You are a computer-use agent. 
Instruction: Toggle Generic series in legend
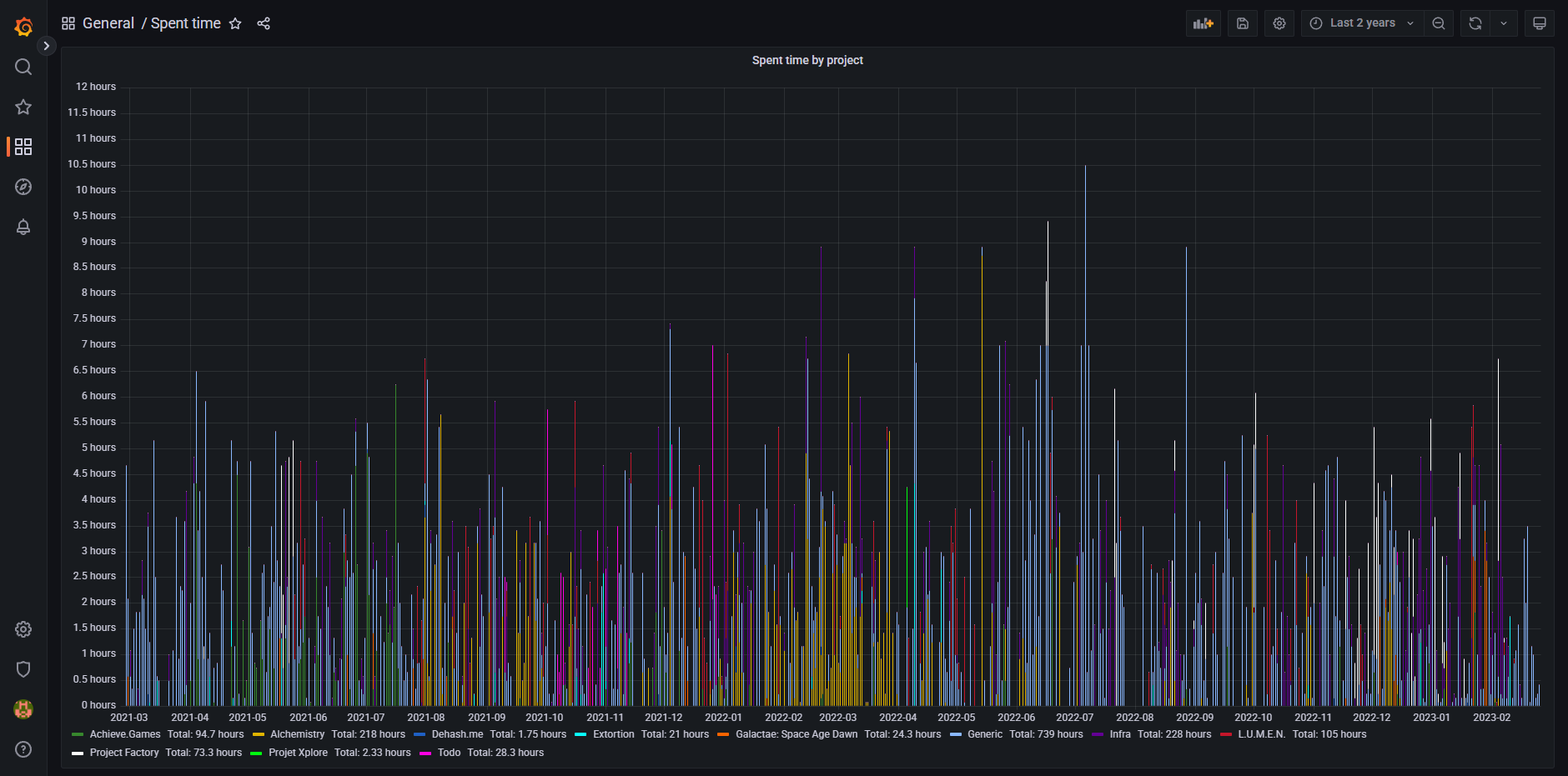coord(985,734)
